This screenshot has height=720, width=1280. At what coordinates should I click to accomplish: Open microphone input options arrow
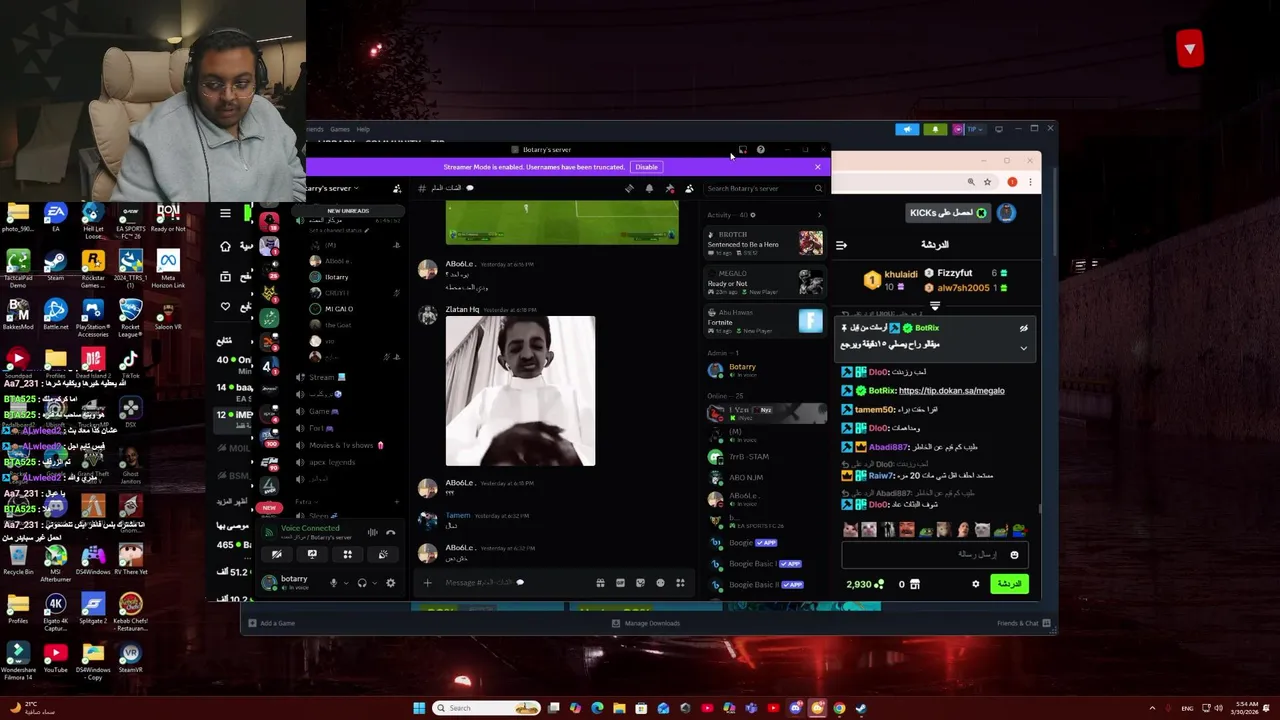(x=346, y=583)
